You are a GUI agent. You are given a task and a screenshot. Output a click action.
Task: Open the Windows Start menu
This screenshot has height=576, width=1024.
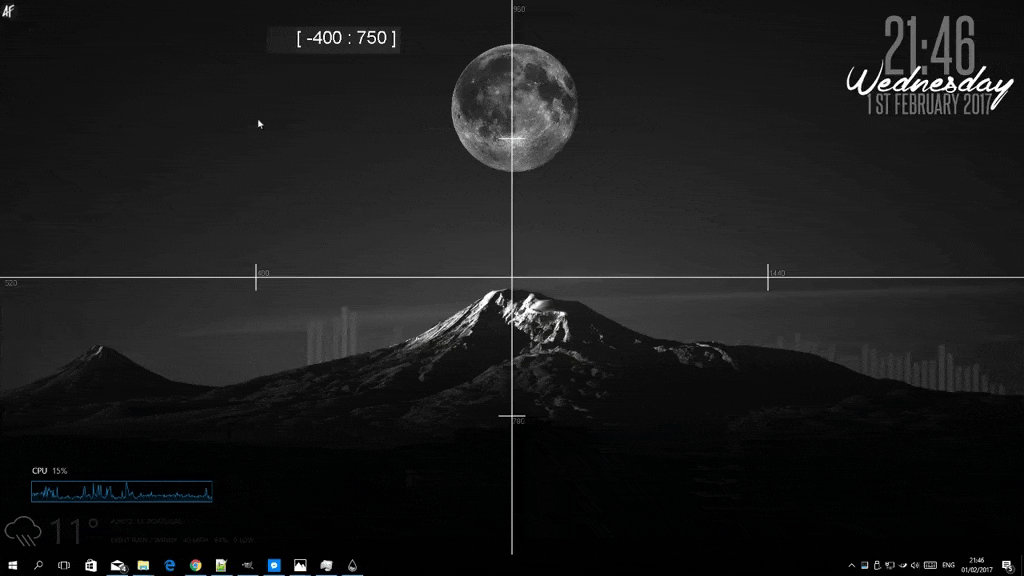click(x=12, y=565)
